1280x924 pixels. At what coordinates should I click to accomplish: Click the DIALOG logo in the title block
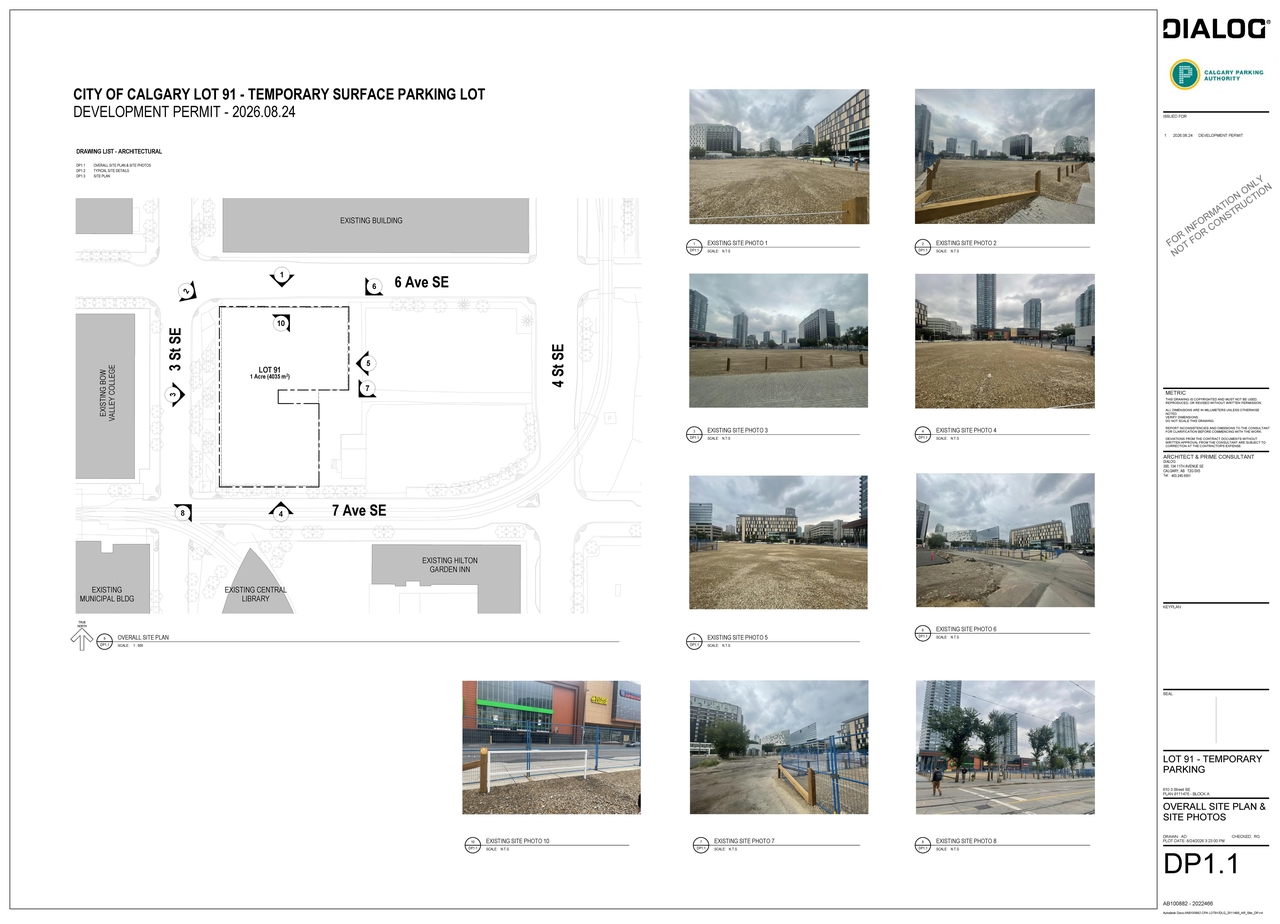[1215, 29]
